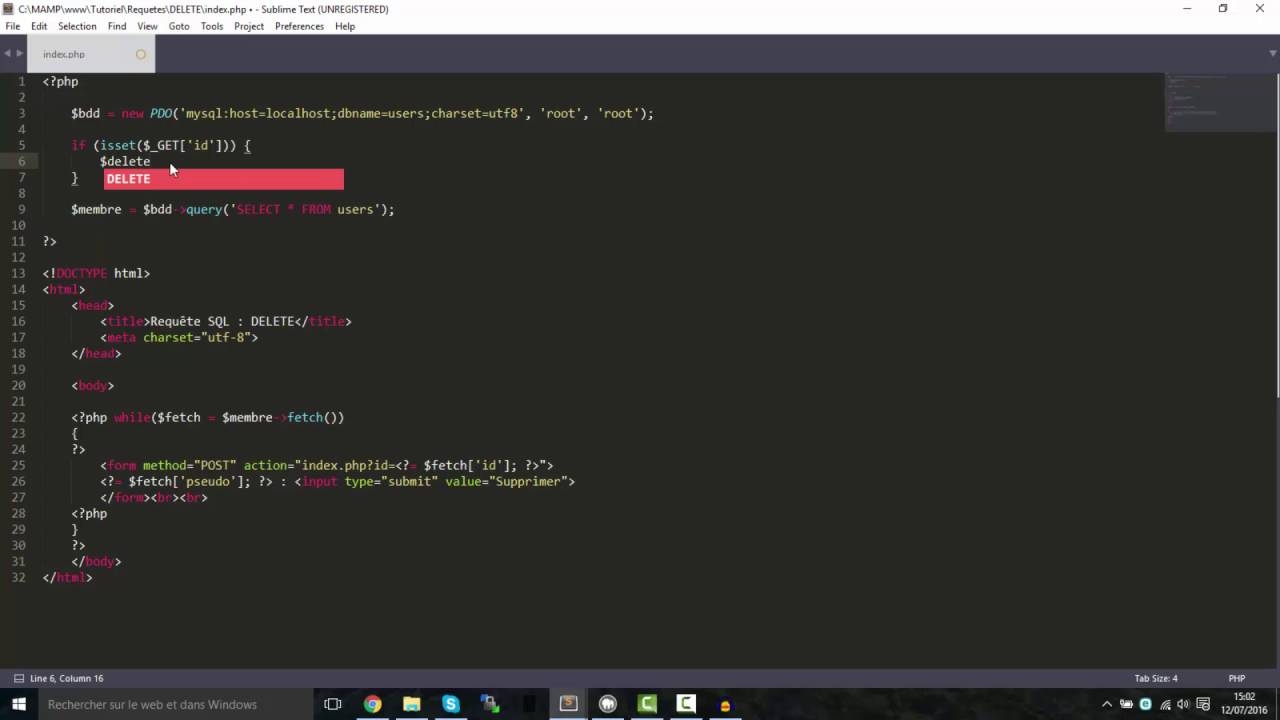This screenshot has height=720, width=1280.
Task: Click the '<!DOCTYPE html>' line
Action: click(96, 273)
